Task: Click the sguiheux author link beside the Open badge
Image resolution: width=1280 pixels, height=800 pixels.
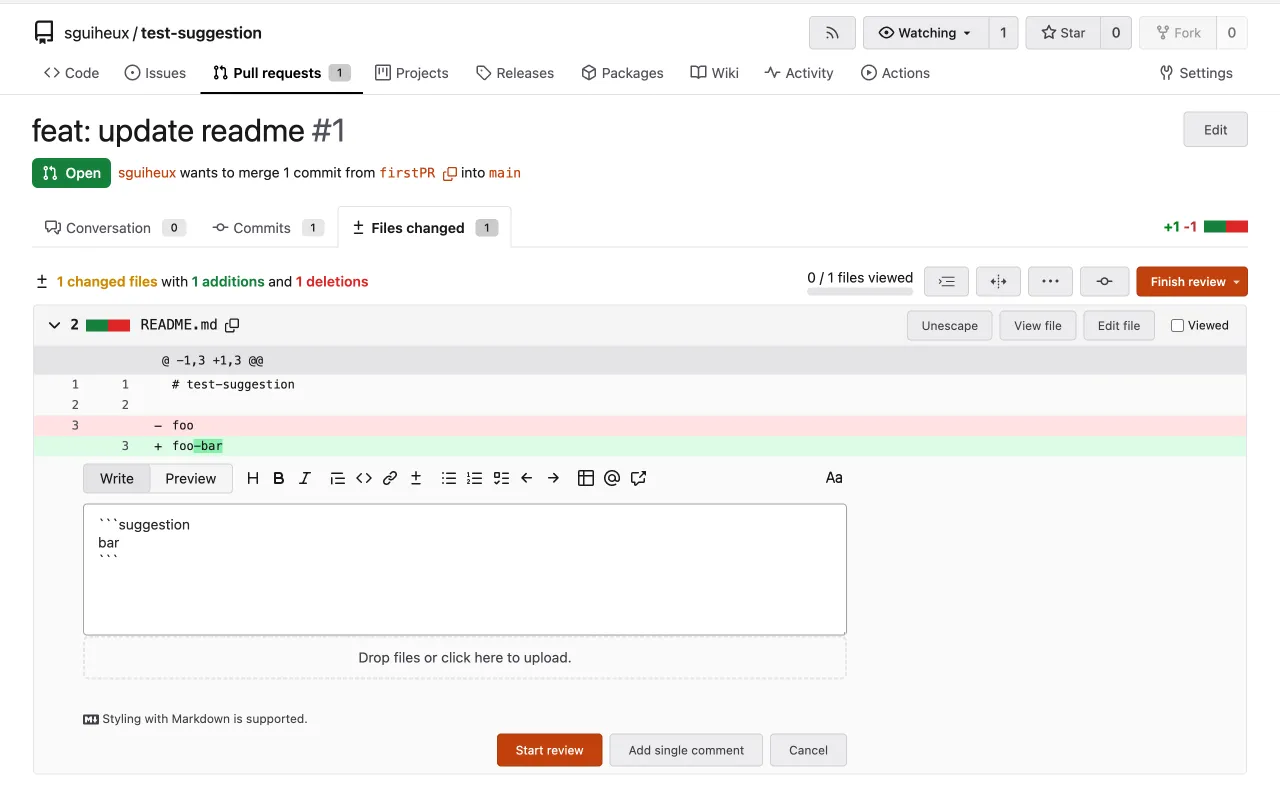Action: click(x=147, y=173)
